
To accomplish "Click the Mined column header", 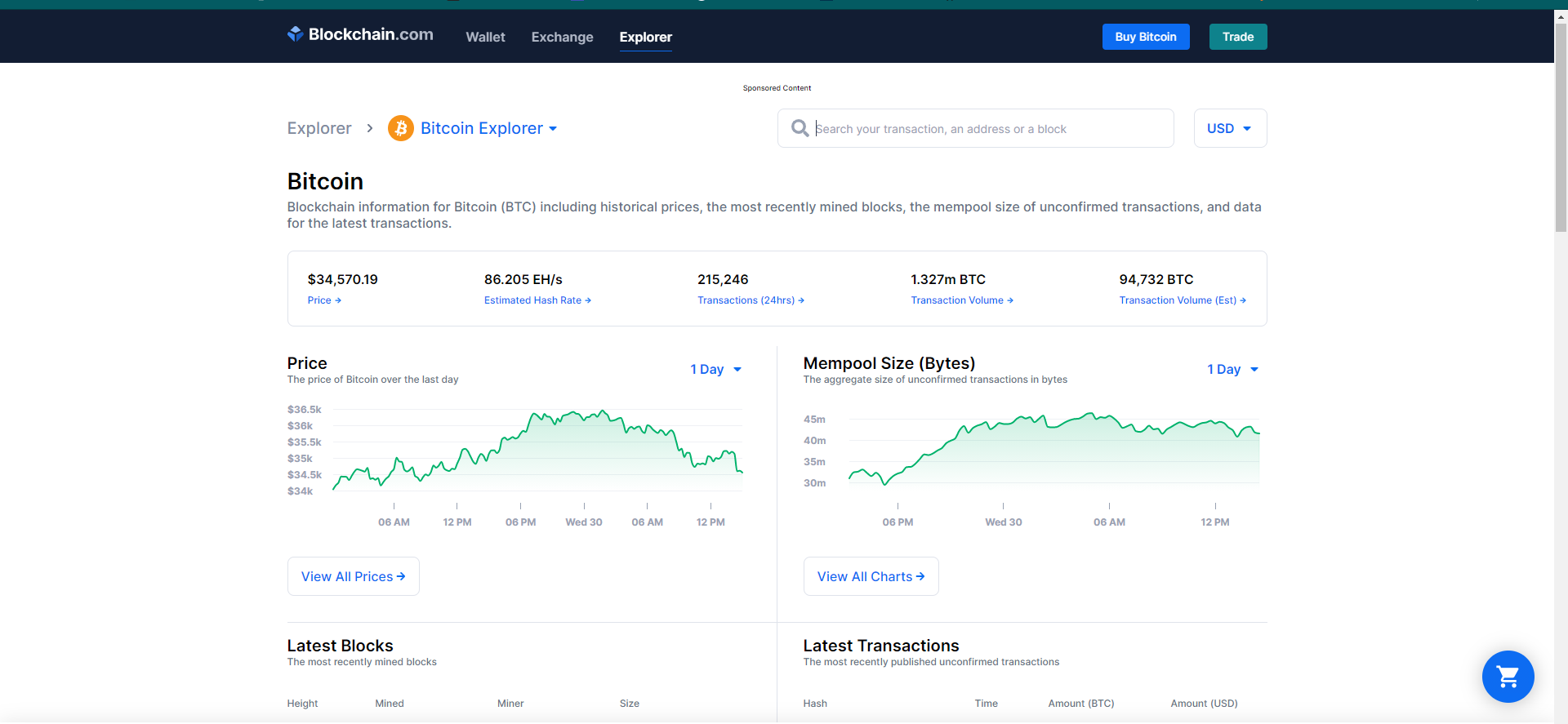I will [x=390, y=704].
